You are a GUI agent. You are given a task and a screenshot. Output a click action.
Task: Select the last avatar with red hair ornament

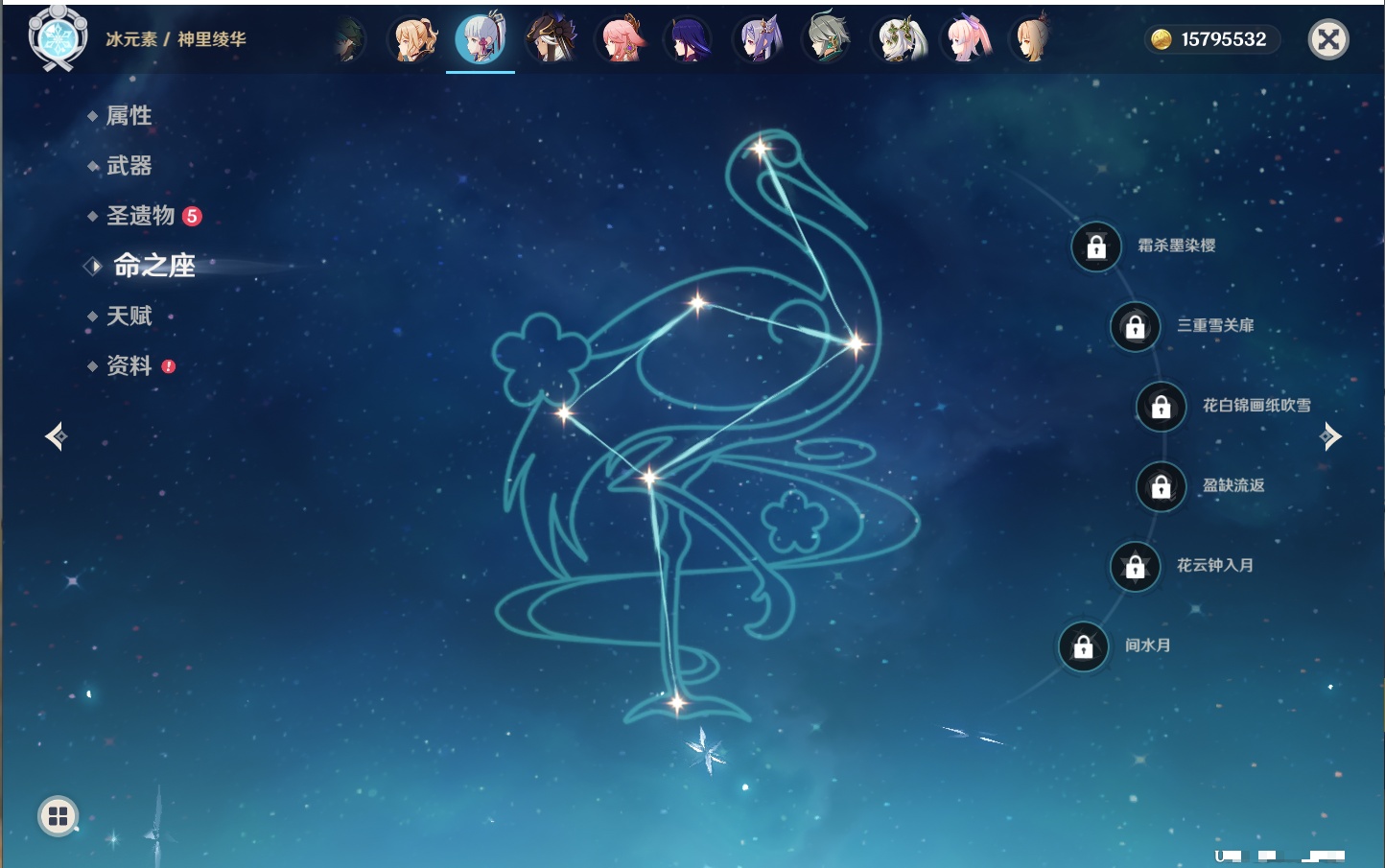tap(1033, 39)
